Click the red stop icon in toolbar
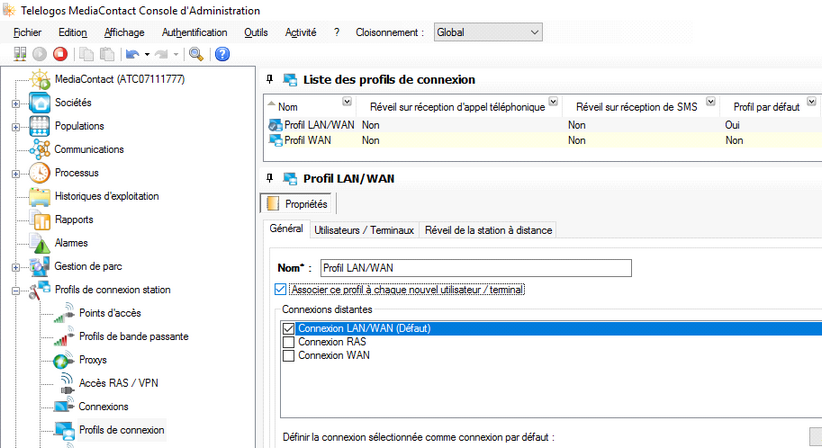 60,53
